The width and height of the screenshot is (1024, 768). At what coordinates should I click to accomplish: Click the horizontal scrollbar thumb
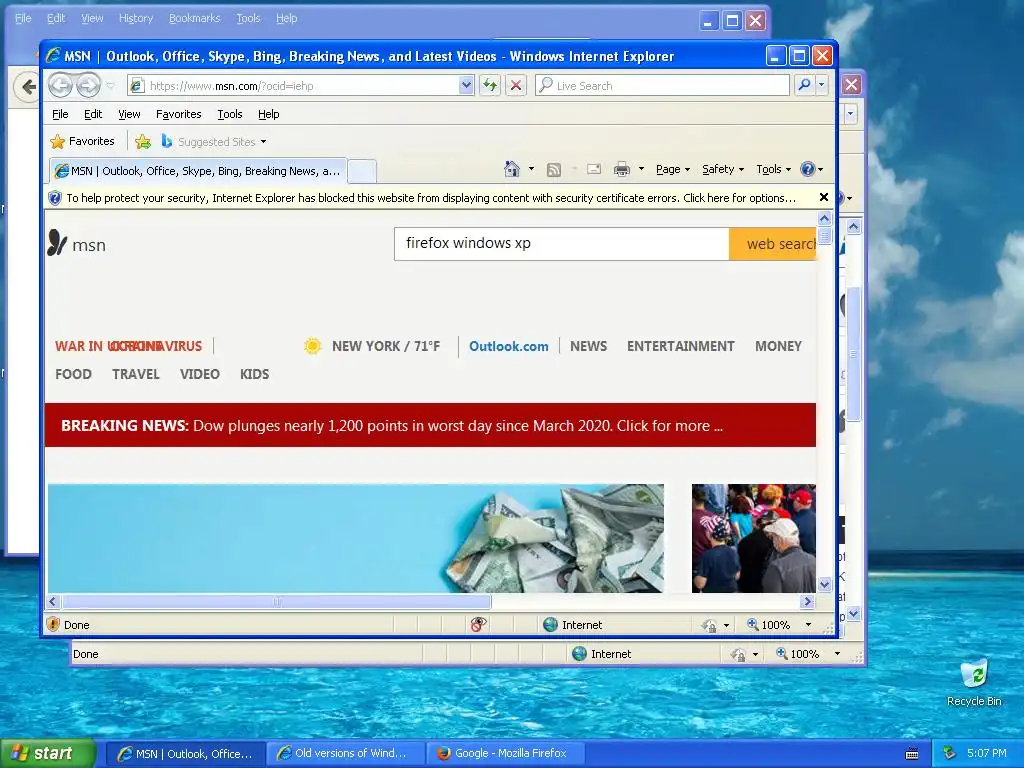click(x=276, y=601)
